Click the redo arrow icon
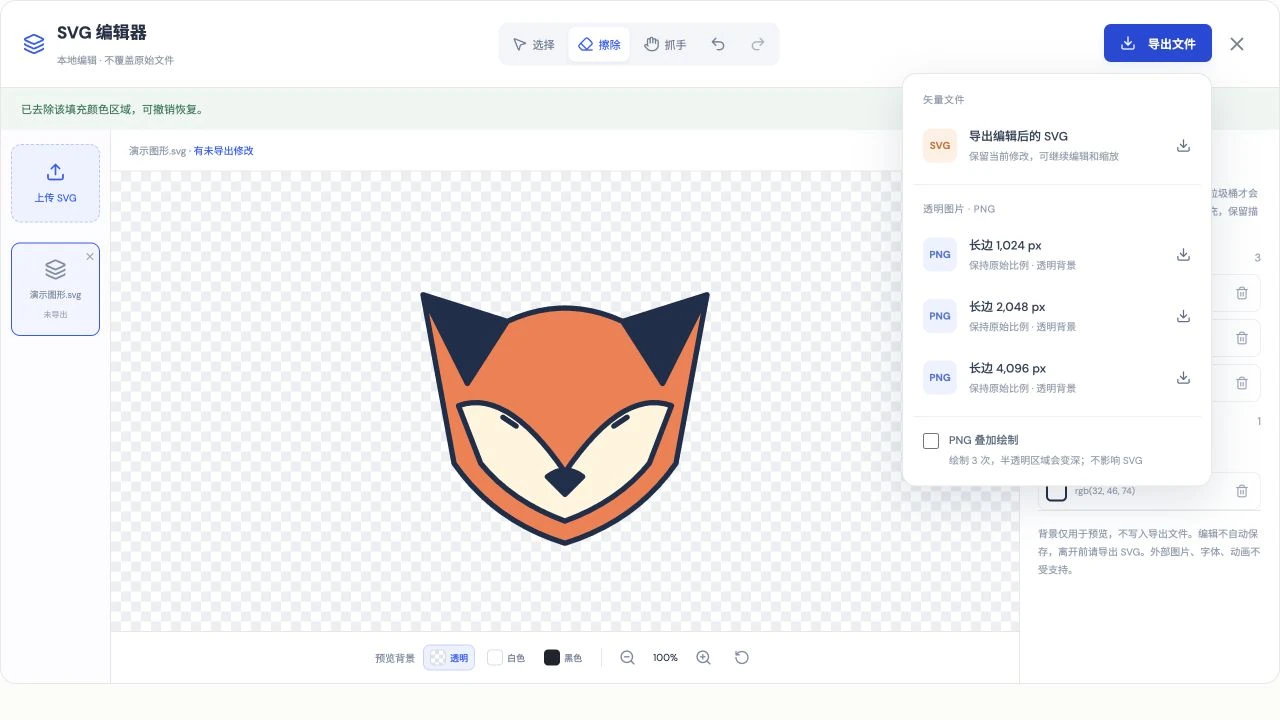The width and height of the screenshot is (1280, 720). coord(758,44)
